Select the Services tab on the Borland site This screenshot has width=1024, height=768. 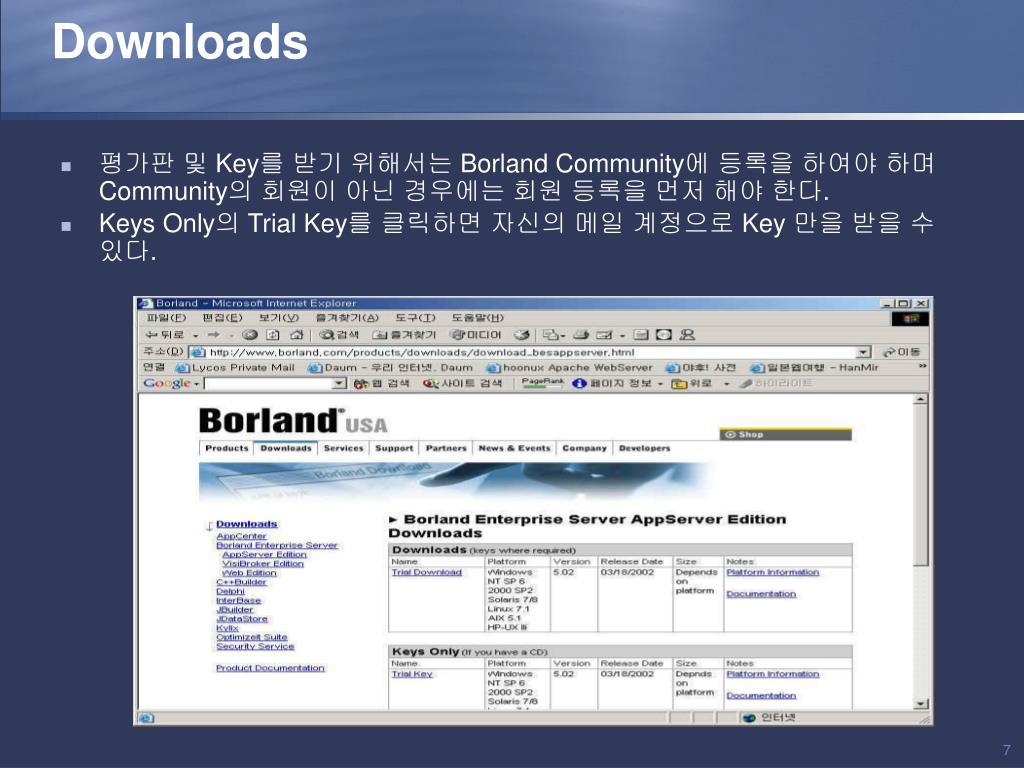(x=344, y=448)
